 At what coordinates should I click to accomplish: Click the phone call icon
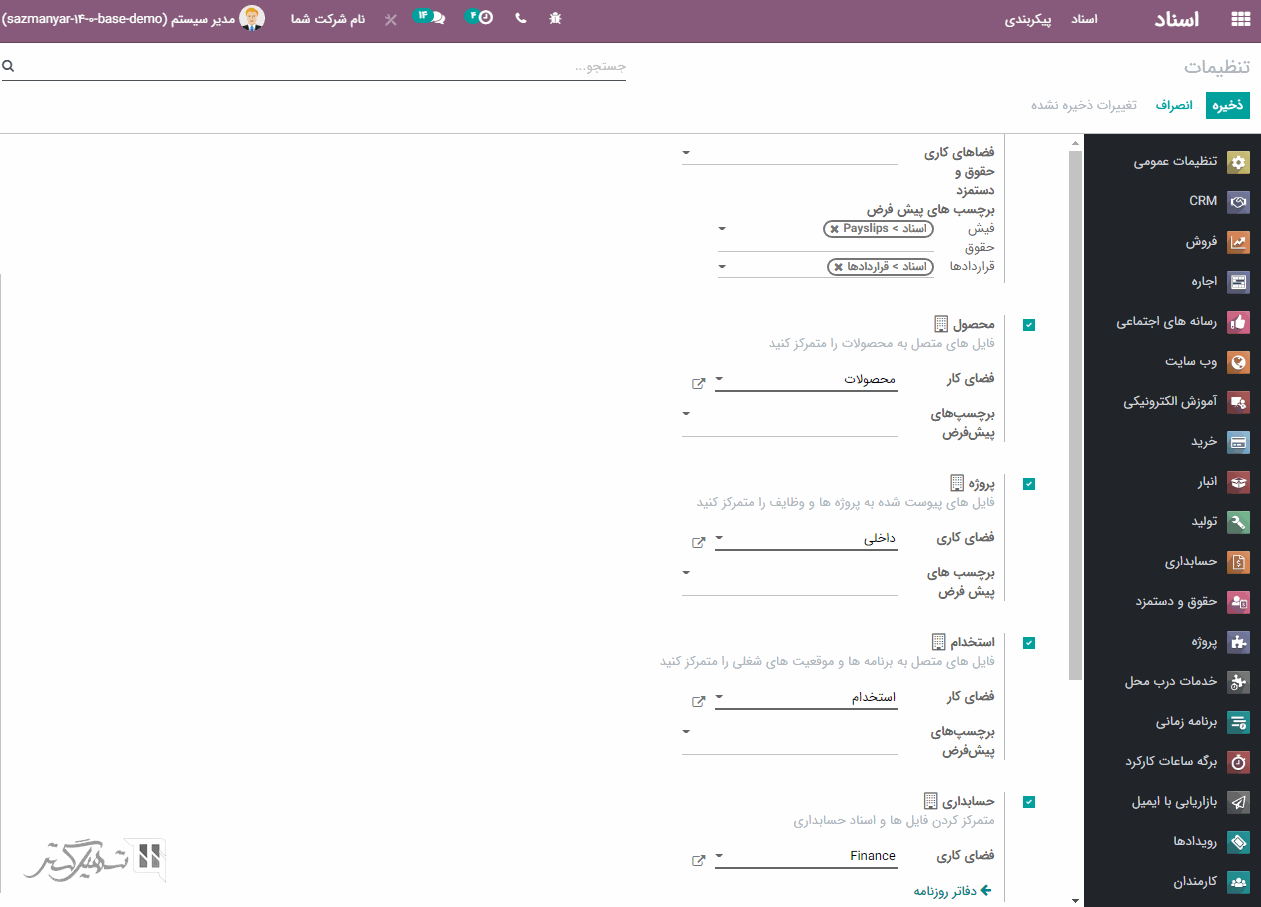pyautogui.click(x=520, y=18)
